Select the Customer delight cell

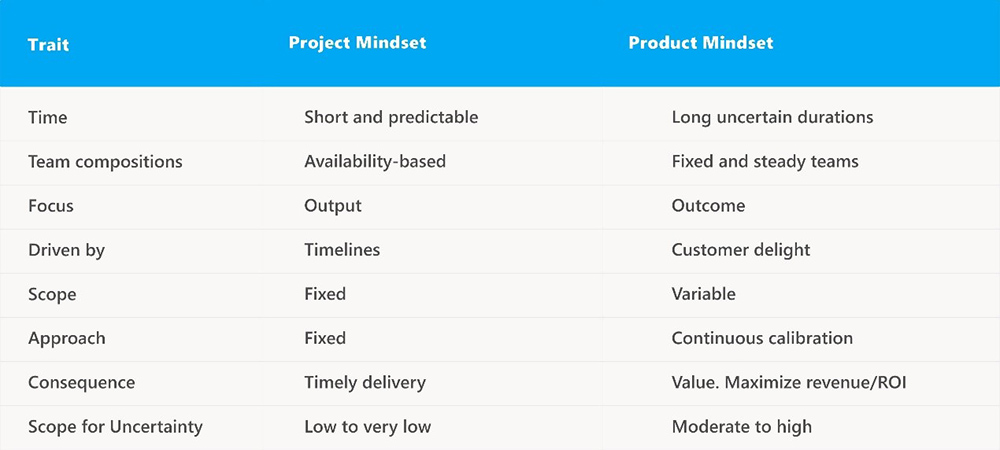[x=740, y=250]
